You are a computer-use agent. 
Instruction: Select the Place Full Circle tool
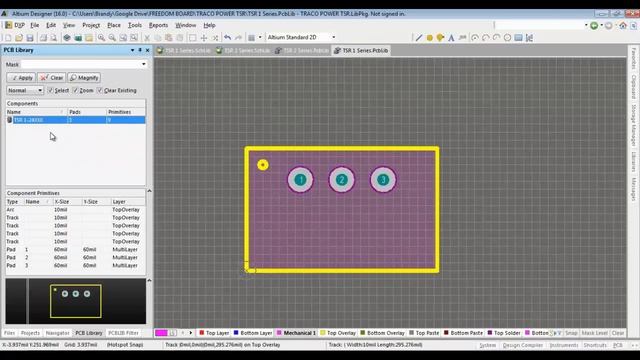click(507, 38)
